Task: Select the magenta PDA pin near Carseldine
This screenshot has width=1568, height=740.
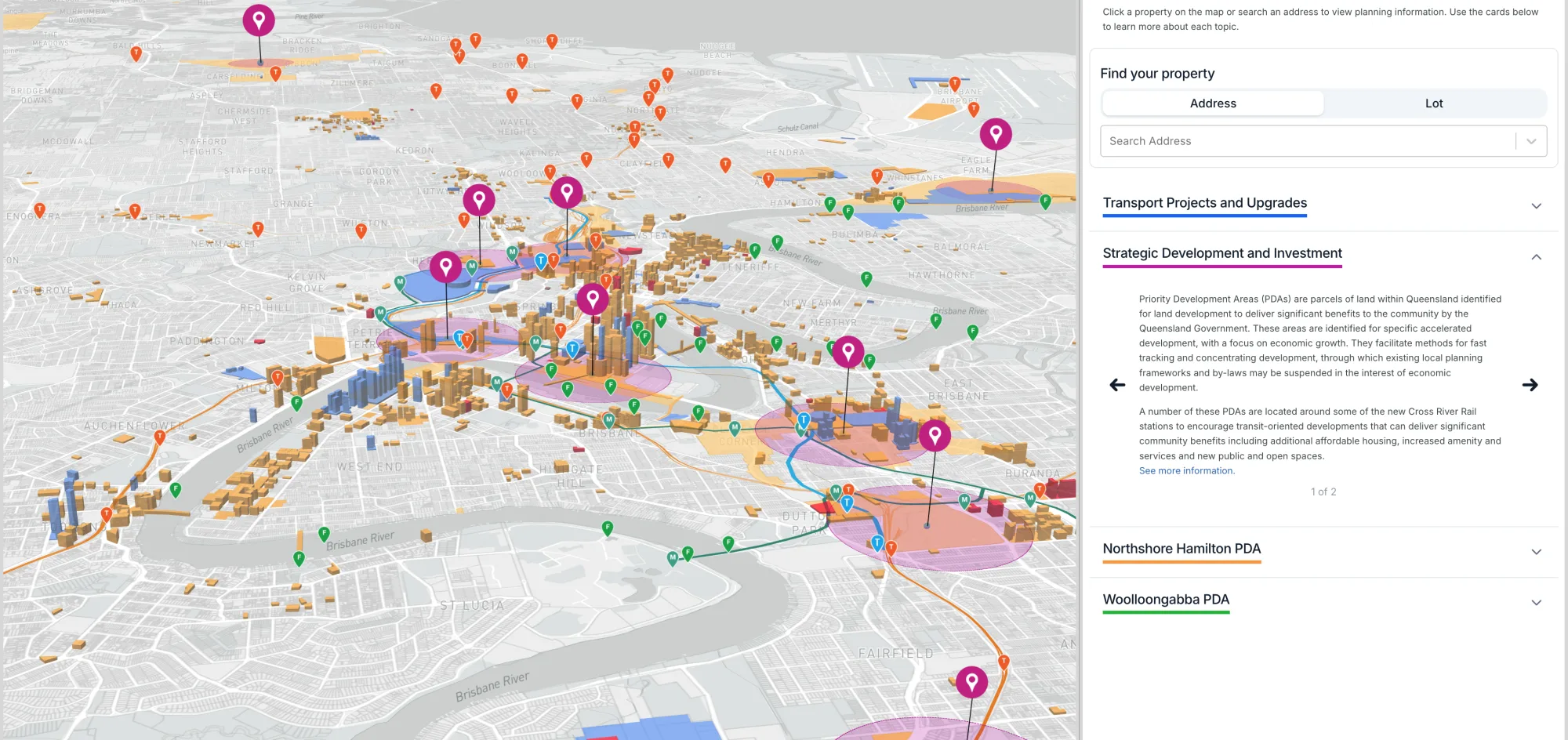Action: pos(259,20)
